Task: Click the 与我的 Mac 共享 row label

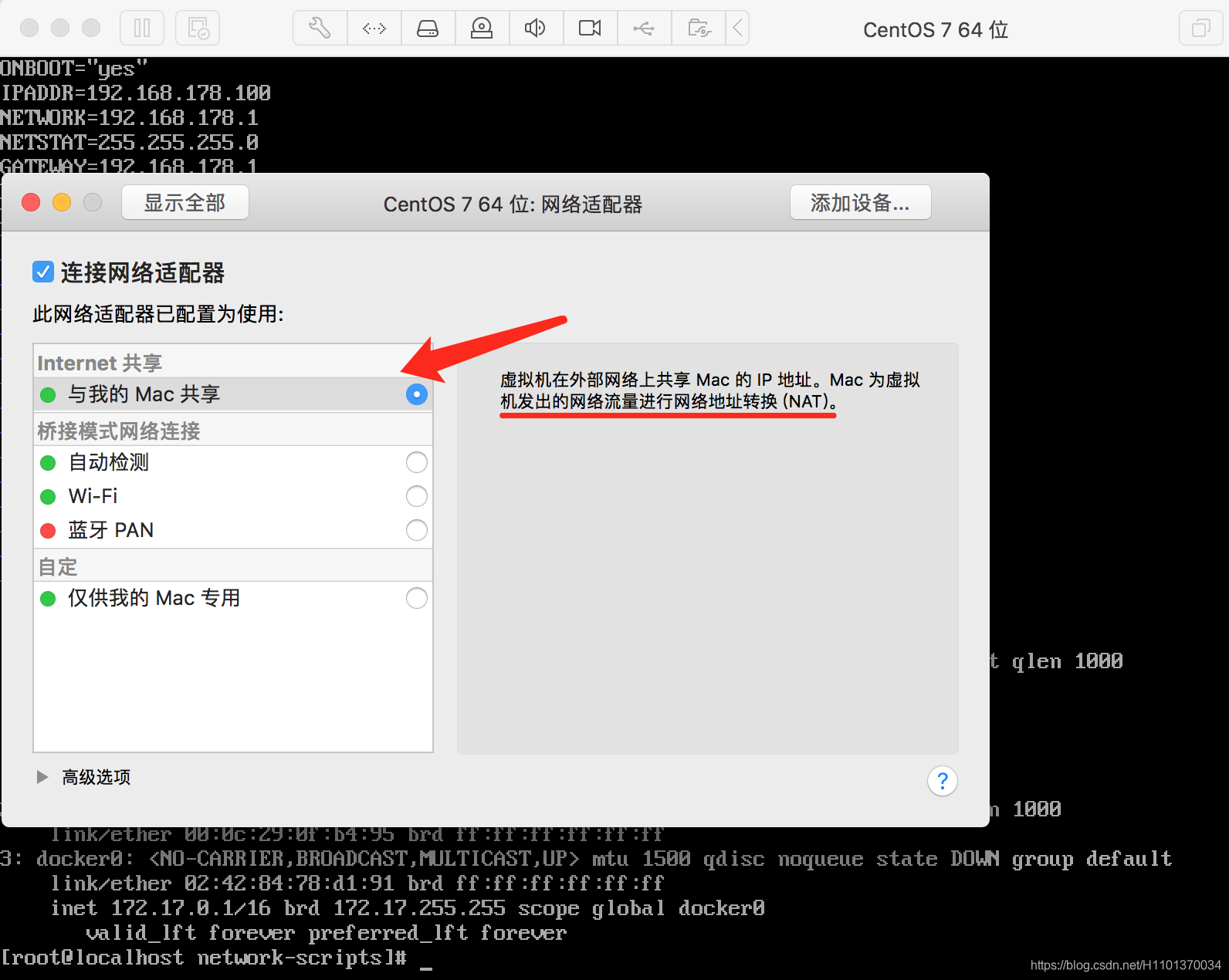Action: (x=144, y=394)
